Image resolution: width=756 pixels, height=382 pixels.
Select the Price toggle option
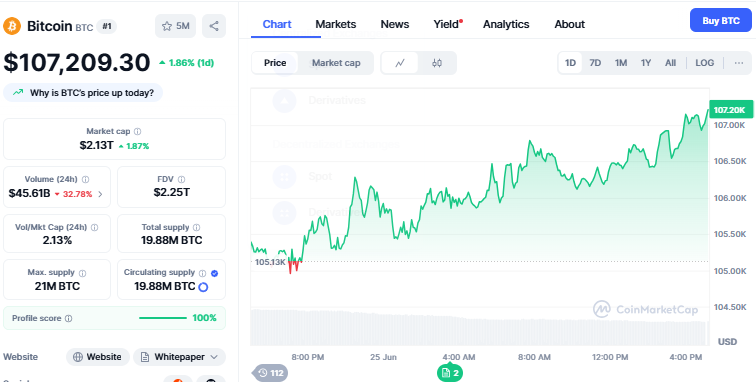tap(275, 63)
